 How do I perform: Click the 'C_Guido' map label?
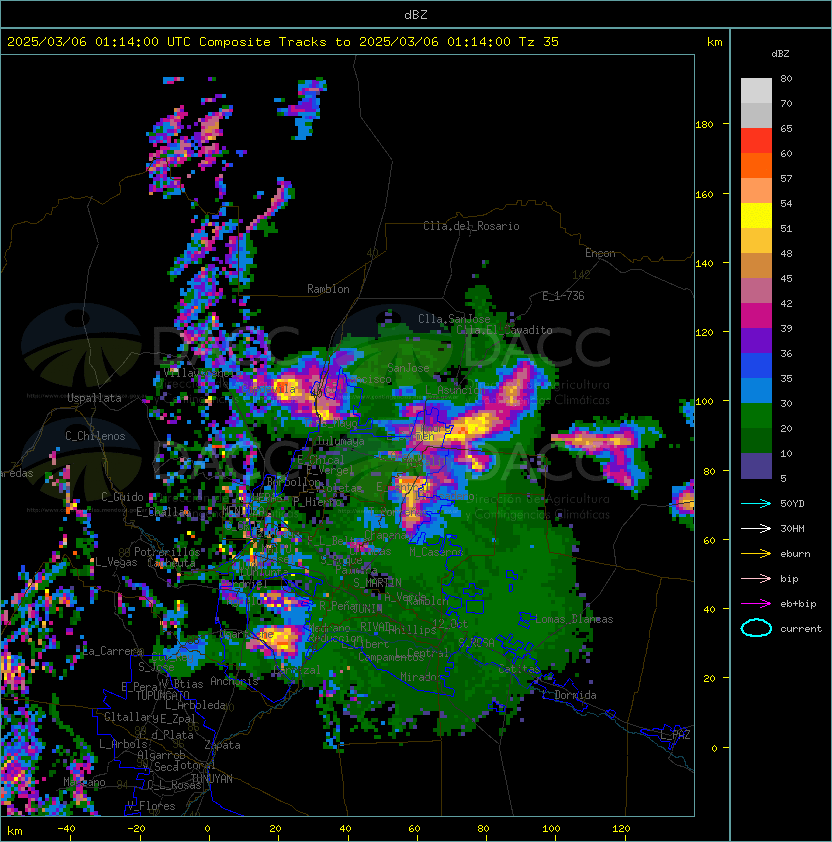[x=122, y=497]
